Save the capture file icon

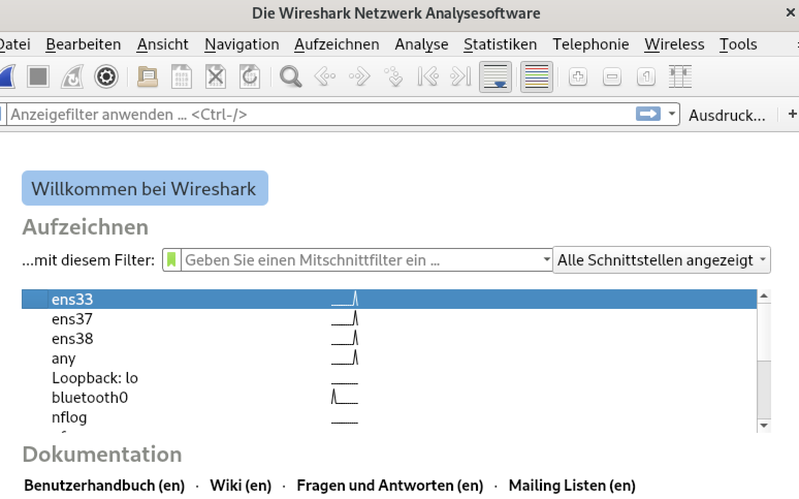pos(181,77)
